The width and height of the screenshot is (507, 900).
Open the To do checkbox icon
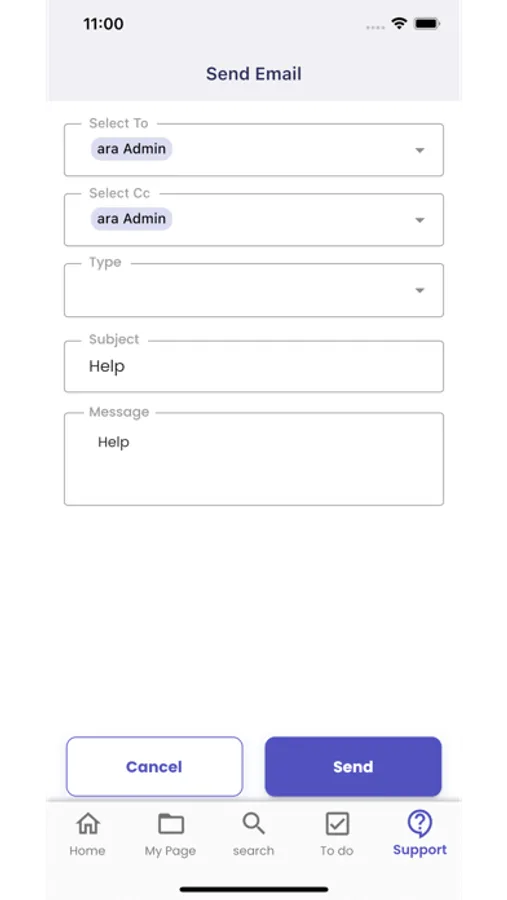click(x=337, y=824)
